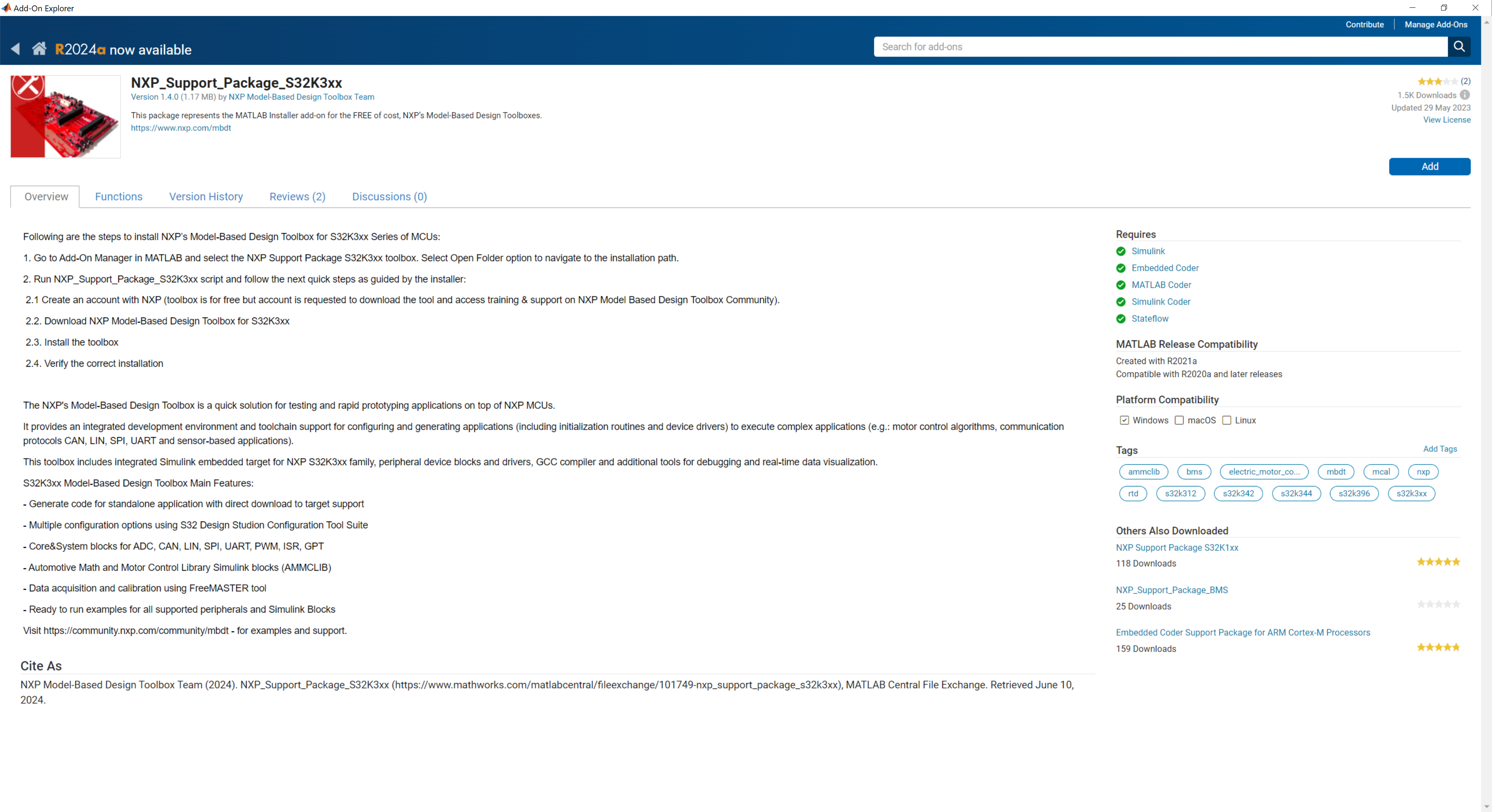Image resolution: width=1492 pixels, height=812 pixels.
Task: Switch to the Functions tab
Action: [x=119, y=197]
